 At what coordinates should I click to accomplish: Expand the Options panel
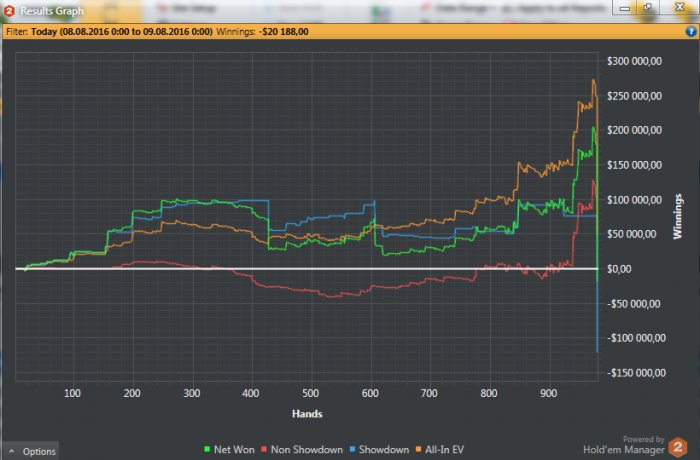click(x=33, y=451)
